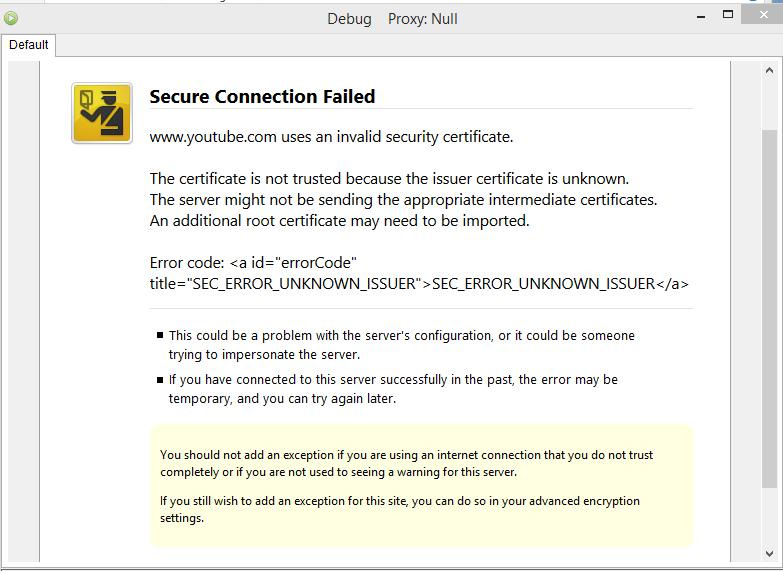Image resolution: width=783 pixels, height=571 pixels.
Task: Click the scroll up arrow
Action: 768,71
